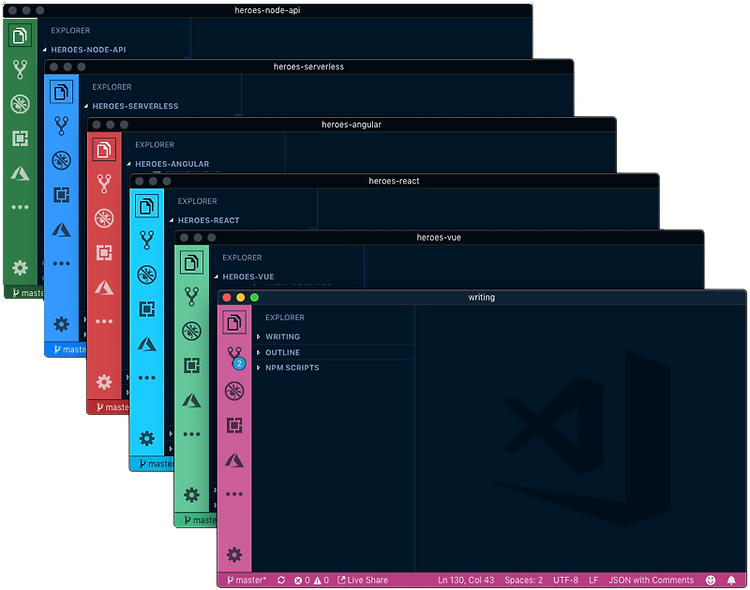750x590 pixels.
Task: Open notifications bell in status bar
Action: pyautogui.click(x=731, y=580)
